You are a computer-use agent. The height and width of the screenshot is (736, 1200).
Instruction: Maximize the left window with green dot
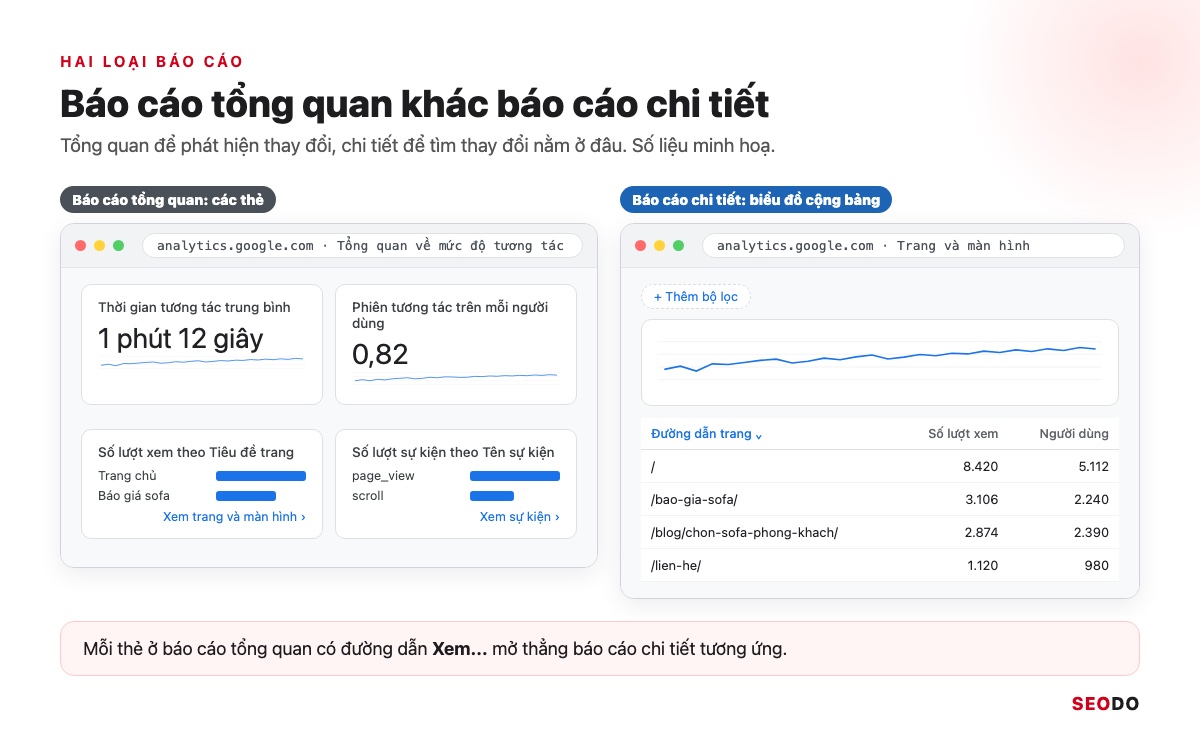pos(118,245)
